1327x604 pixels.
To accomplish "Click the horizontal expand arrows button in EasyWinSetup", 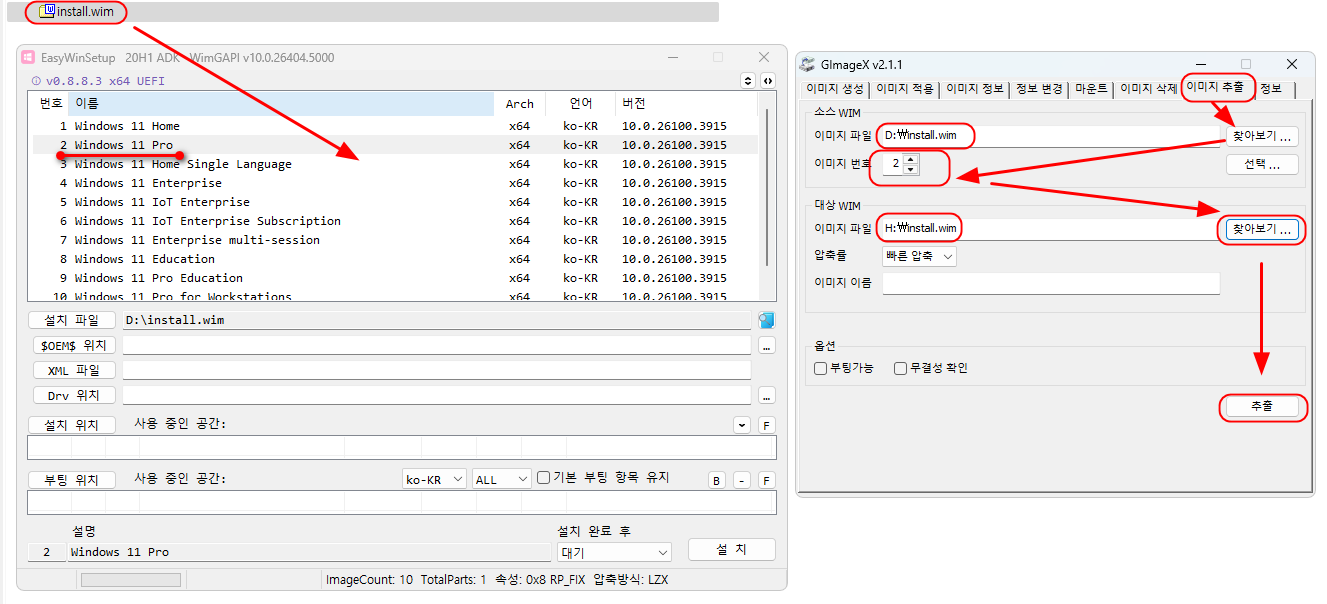I will click(767, 81).
